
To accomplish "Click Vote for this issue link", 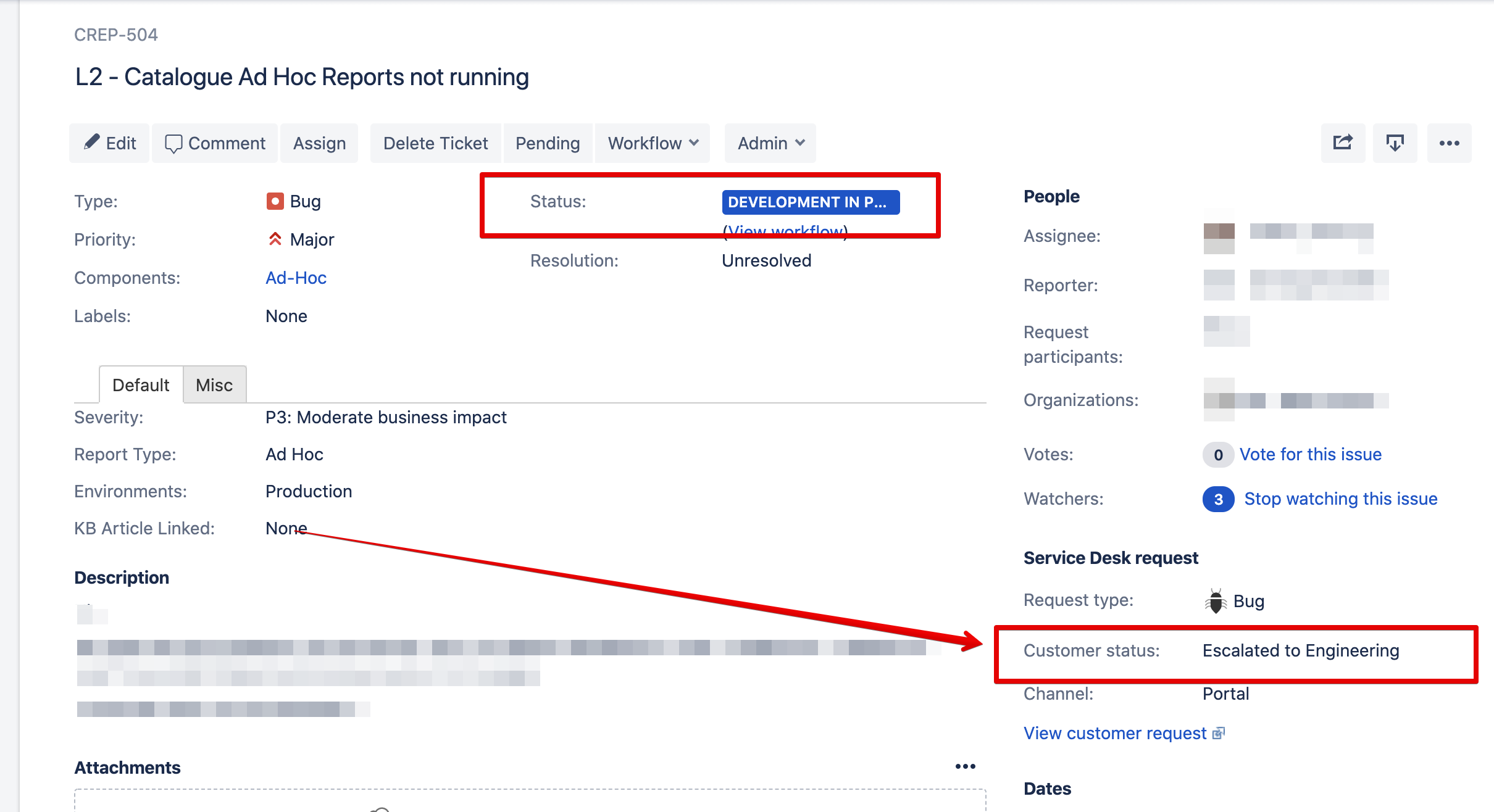I will (x=1310, y=454).
